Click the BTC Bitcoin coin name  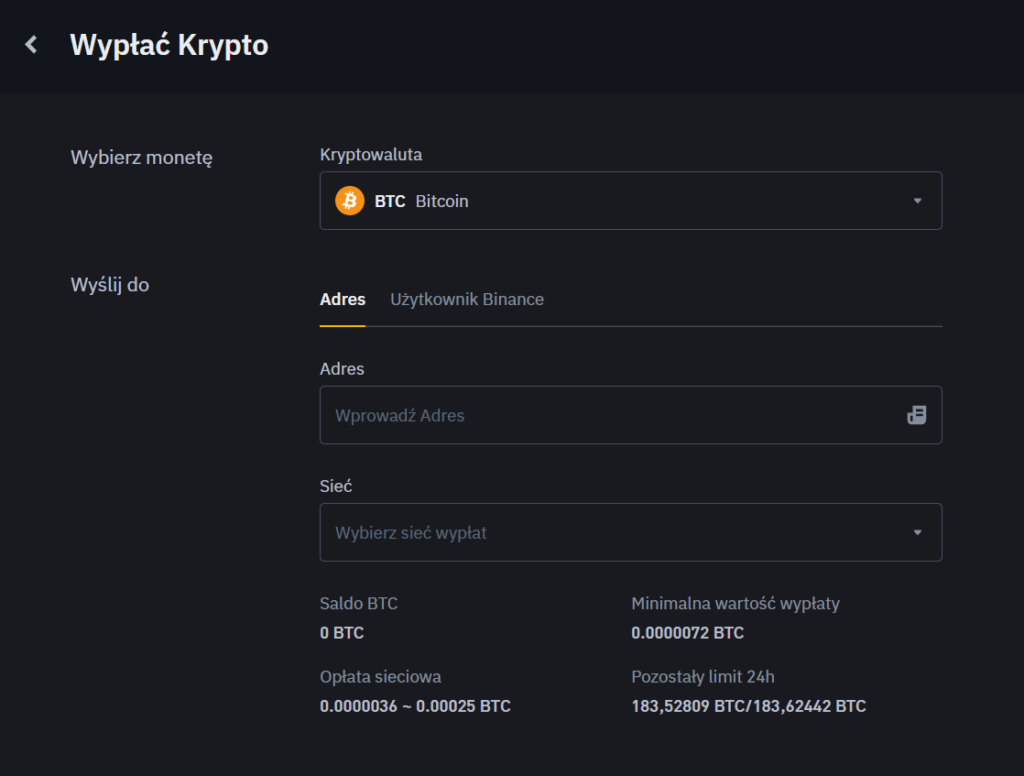point(421,201)
